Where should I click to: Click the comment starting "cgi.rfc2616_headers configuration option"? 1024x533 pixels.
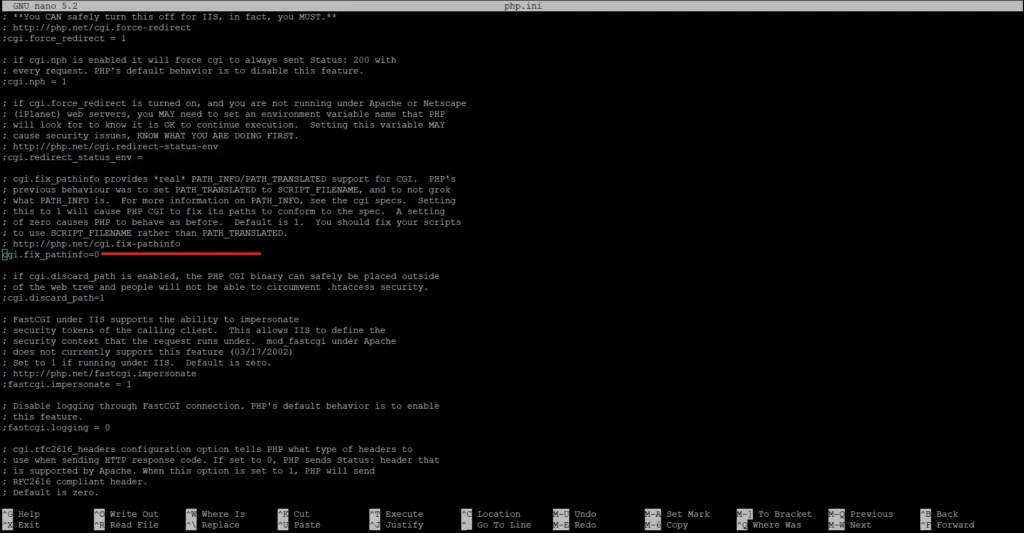click(x=207, y=449)
